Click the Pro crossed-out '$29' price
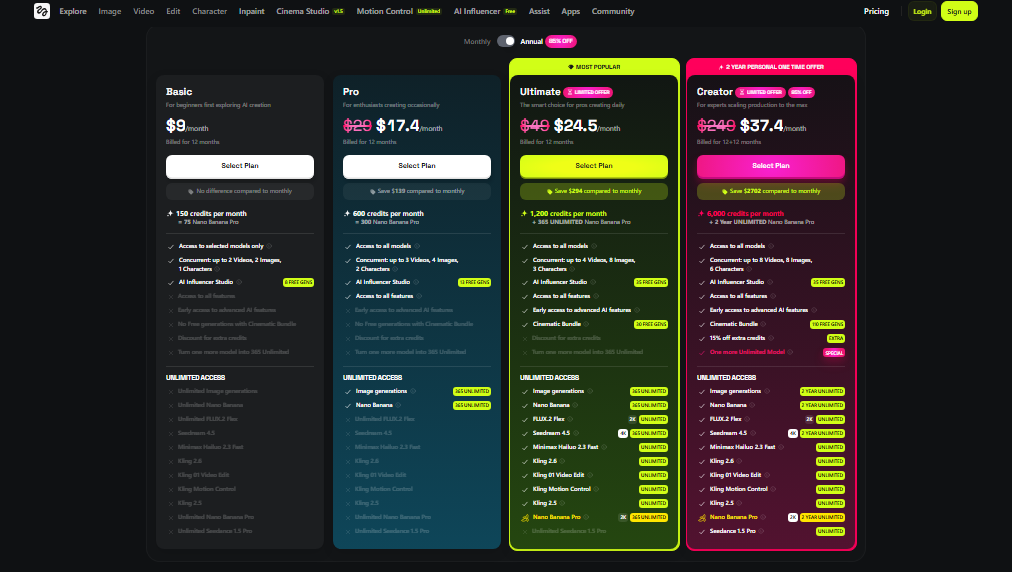The width and height of the screenshot is (1012, 572). [357, 125]
